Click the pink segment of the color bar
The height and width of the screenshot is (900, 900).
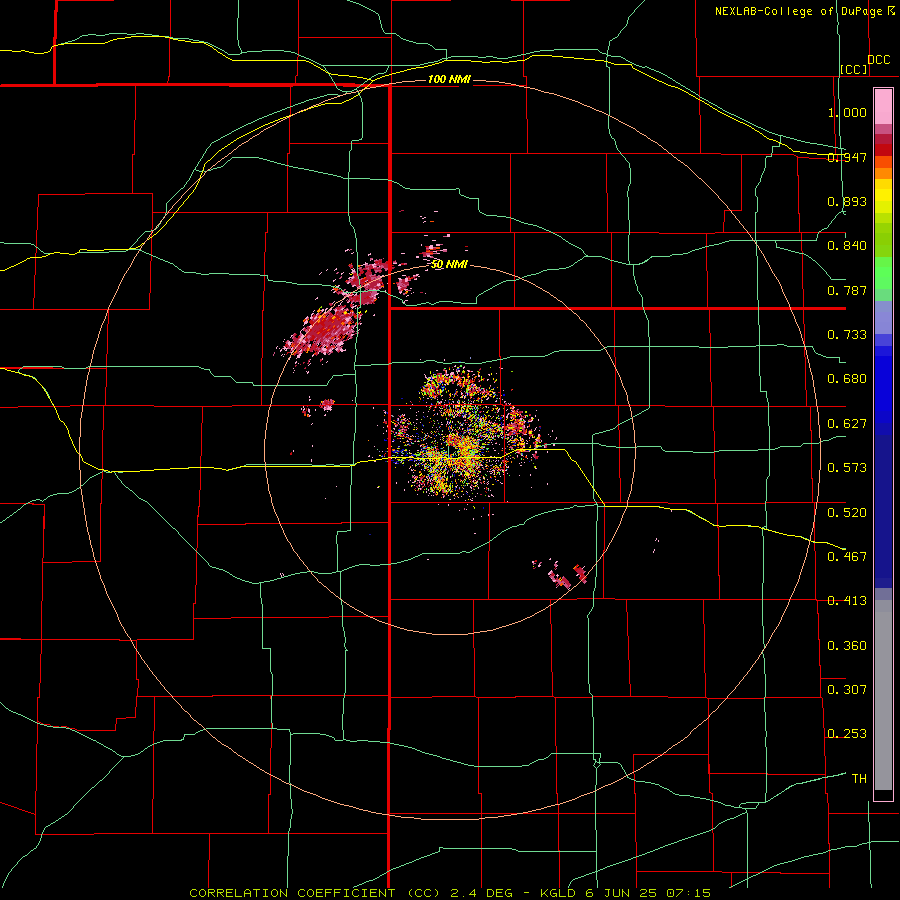(883, 107)
